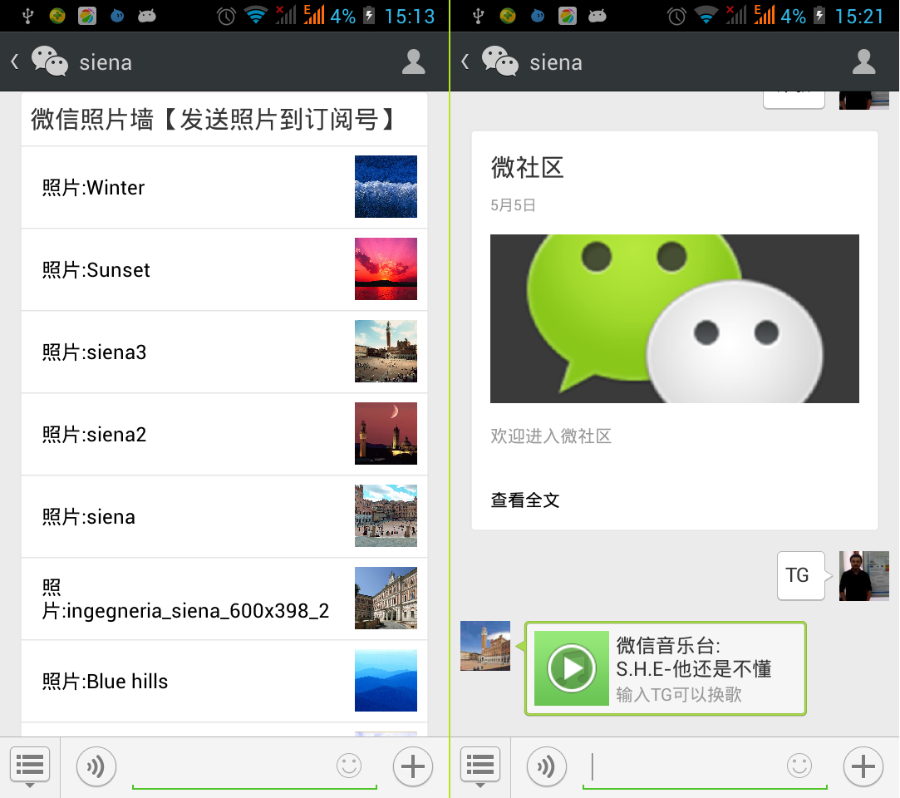
Task: Tap left status bar Wi-Fi icon
Action: [x=255, y=16]
